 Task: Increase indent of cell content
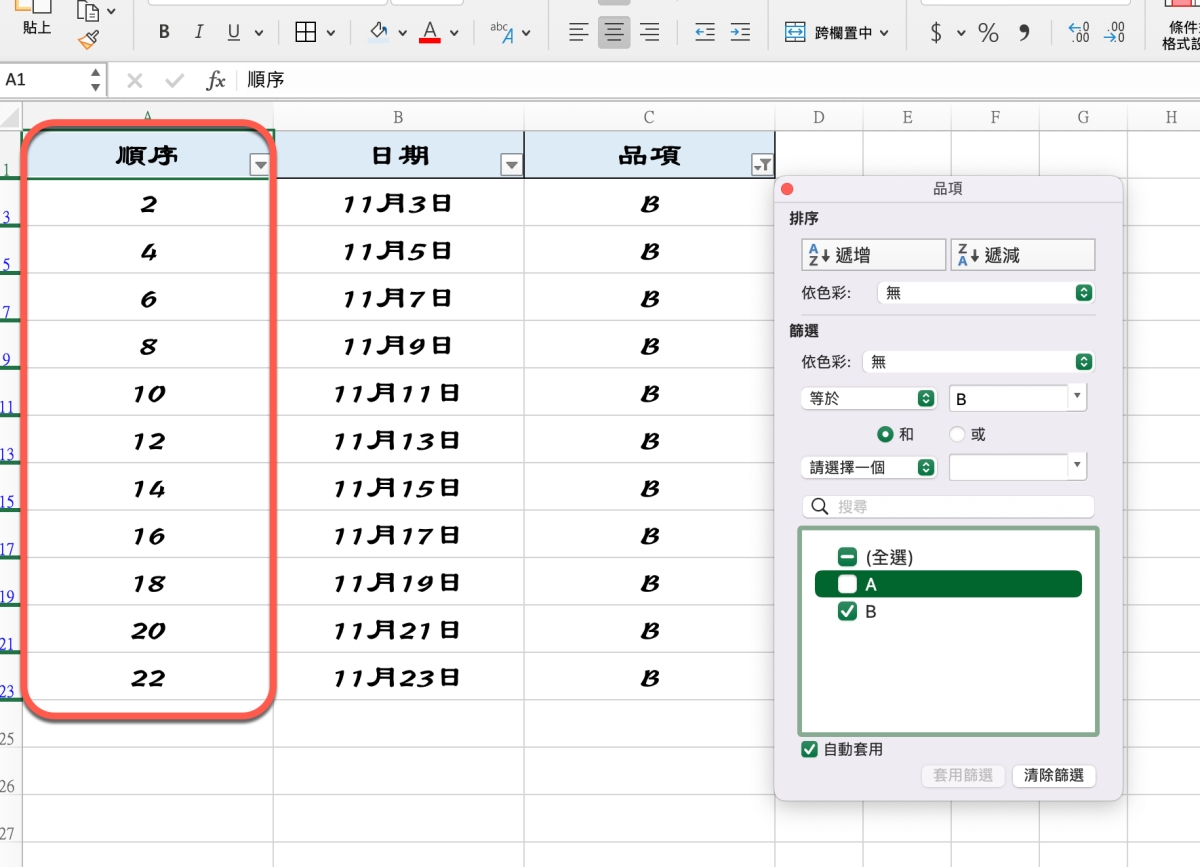[740, 33]
